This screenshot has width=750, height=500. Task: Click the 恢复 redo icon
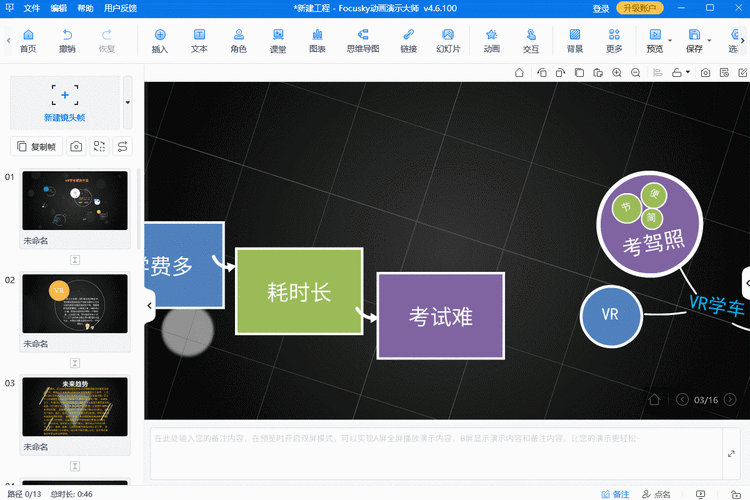[106, 41]
